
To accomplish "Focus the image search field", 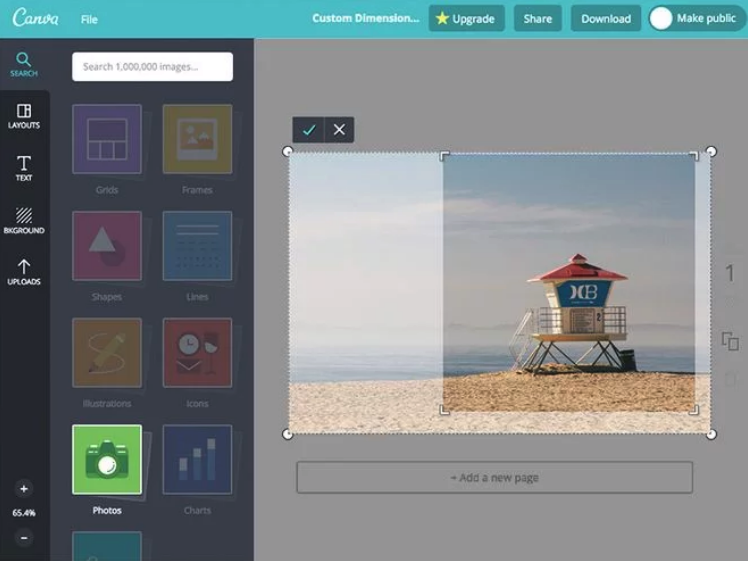I will point(152,67).
